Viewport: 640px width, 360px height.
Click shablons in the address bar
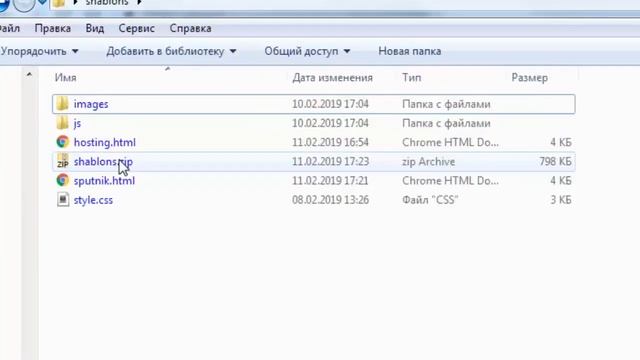click(x=107, y=2)
